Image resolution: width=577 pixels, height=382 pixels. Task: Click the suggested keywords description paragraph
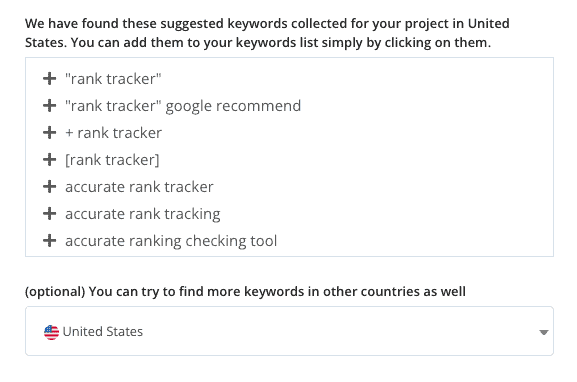click(x=267, y=33)
